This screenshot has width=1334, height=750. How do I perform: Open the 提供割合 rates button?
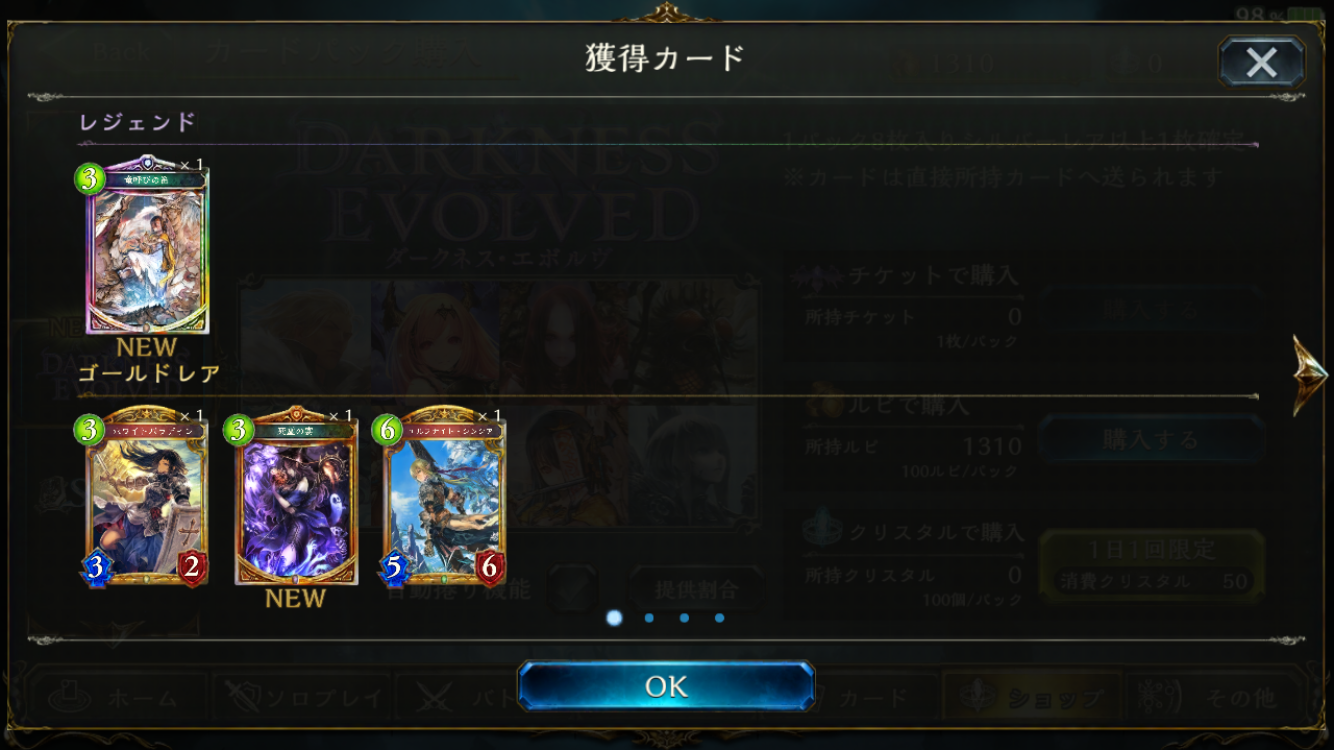pyautogui.click(x=697, y=589)
